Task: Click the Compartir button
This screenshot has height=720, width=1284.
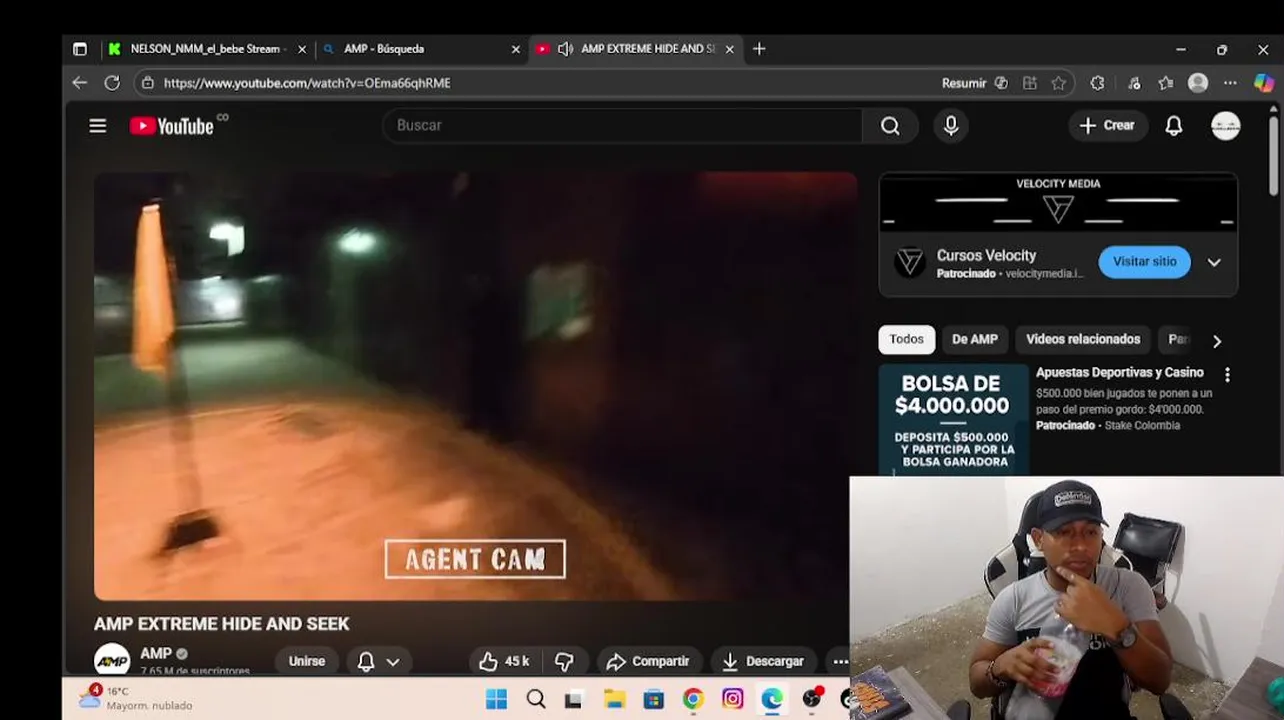Action: pyautogui.click(x=648, y=661)
